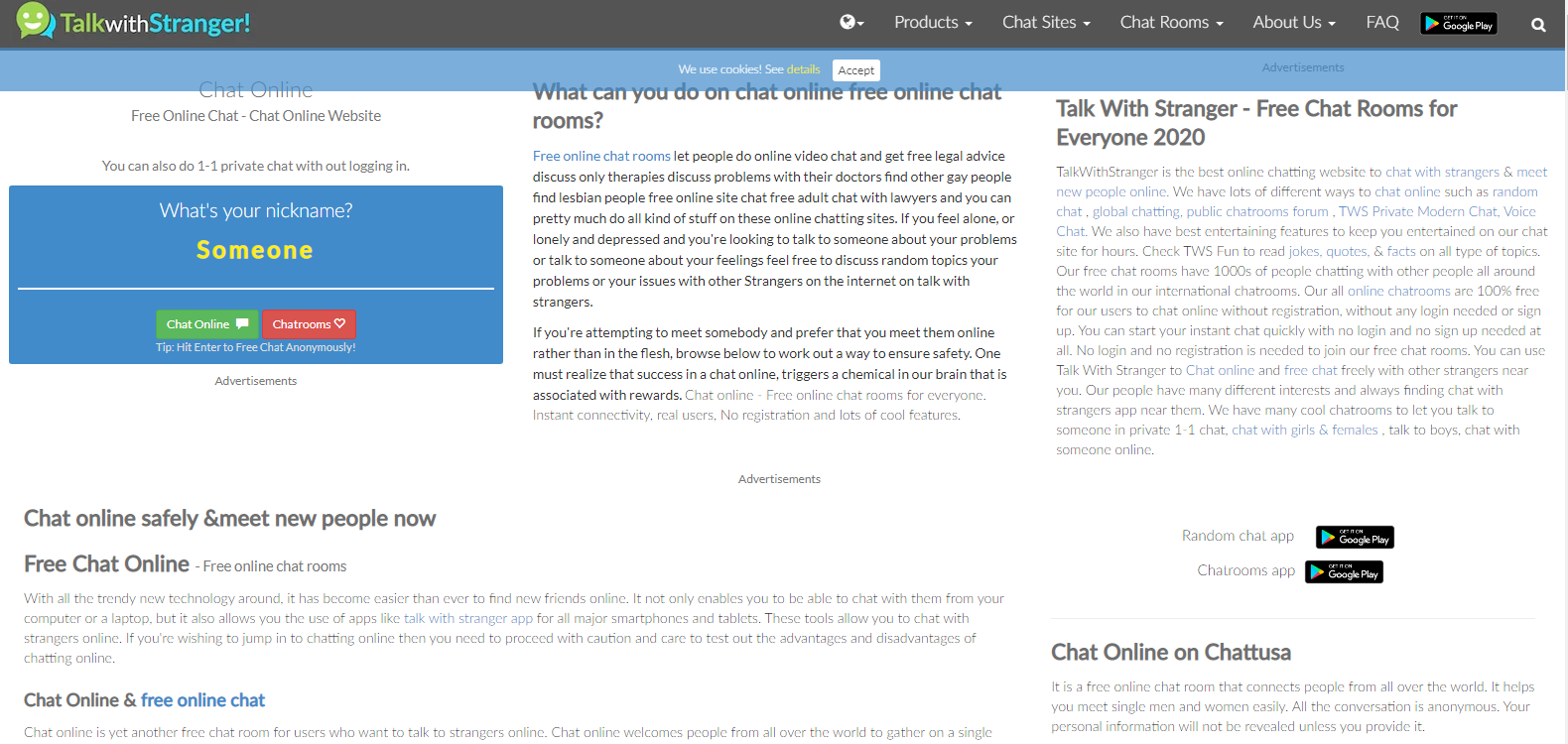This screenshot has height=744, width=1568.
Task: Accept the cookies notice
Action: coord(855,70)
